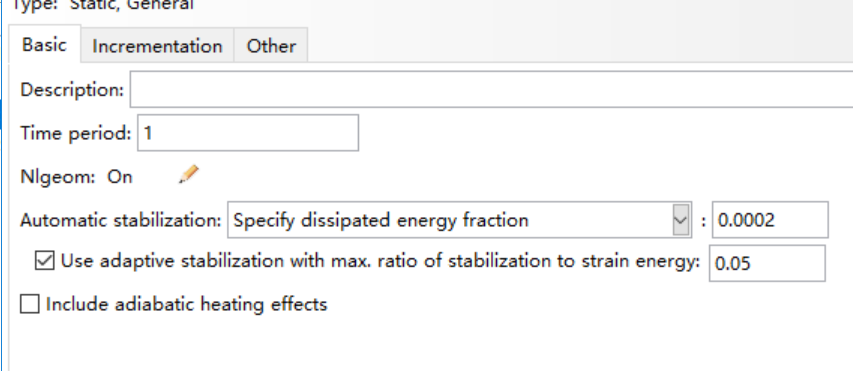This screenshot has height=371, width=853.
Task: Enable the Include adiabatic heating effects checkbox
Action: coord(29,304)
